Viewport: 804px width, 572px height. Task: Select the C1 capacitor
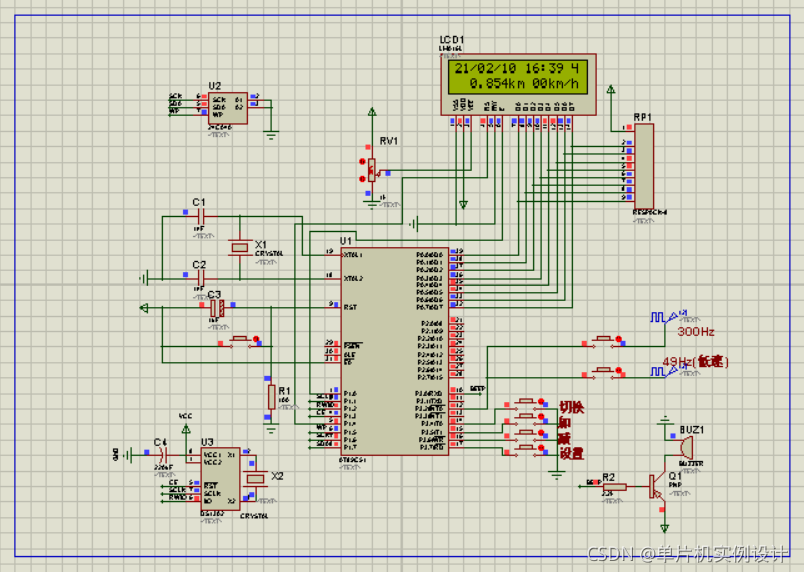(x=199, y=215)
